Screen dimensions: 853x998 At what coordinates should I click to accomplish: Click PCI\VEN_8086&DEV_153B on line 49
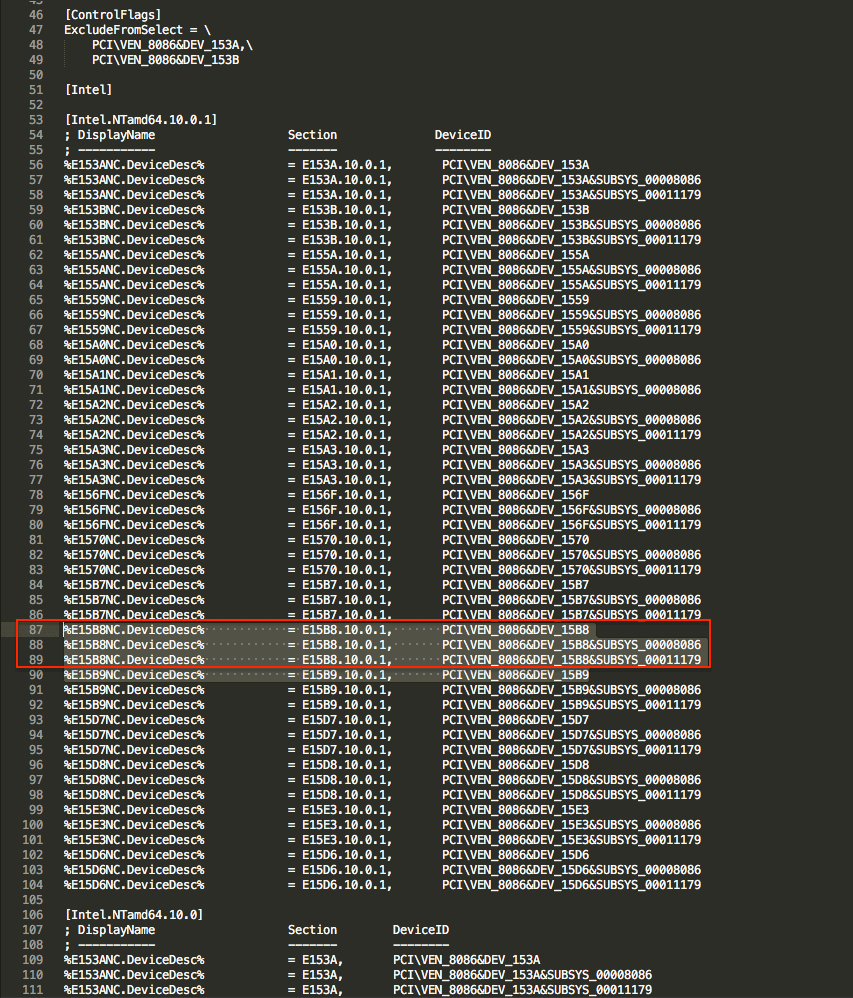coord(165,60)
